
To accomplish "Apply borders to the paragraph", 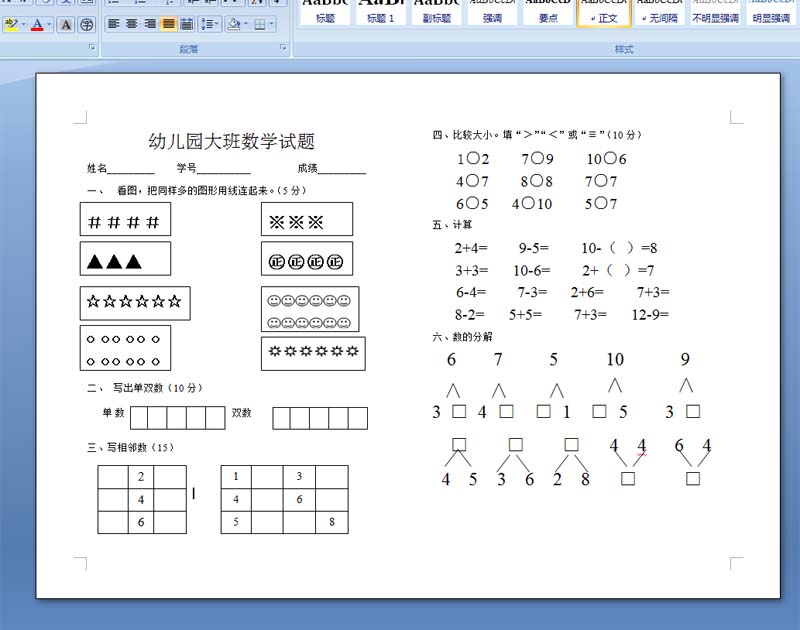I will tap(260, 24).
